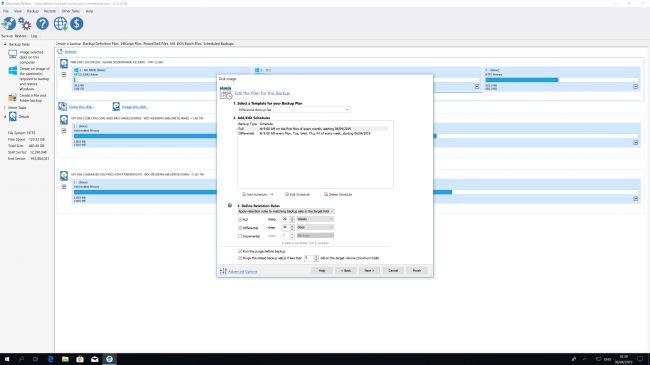Click the Windows logo backup task icon
650x365 pixels.
click(13, 71)
